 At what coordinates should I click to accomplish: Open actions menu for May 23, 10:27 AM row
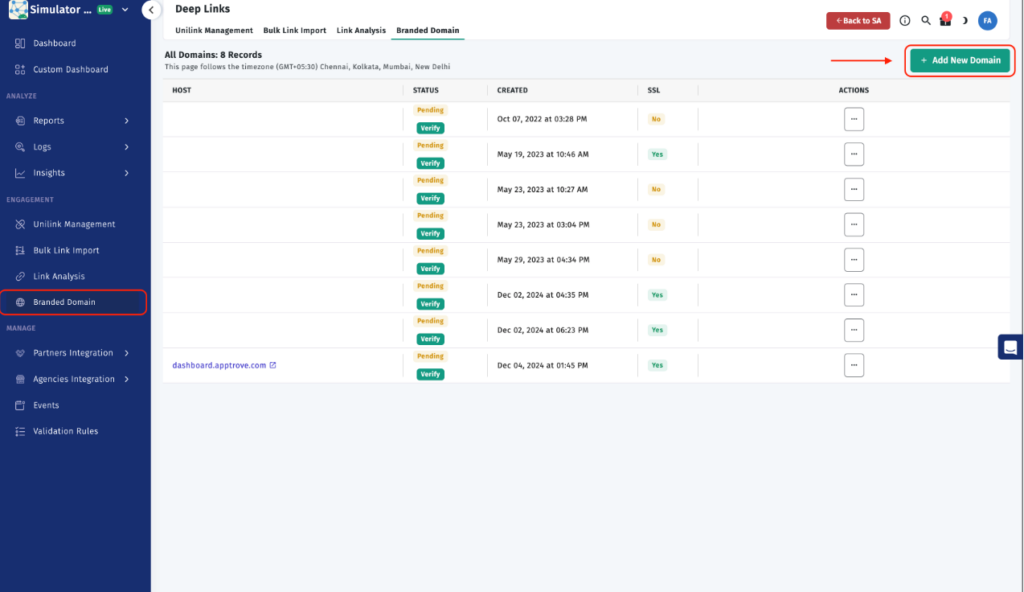point(854,189)
